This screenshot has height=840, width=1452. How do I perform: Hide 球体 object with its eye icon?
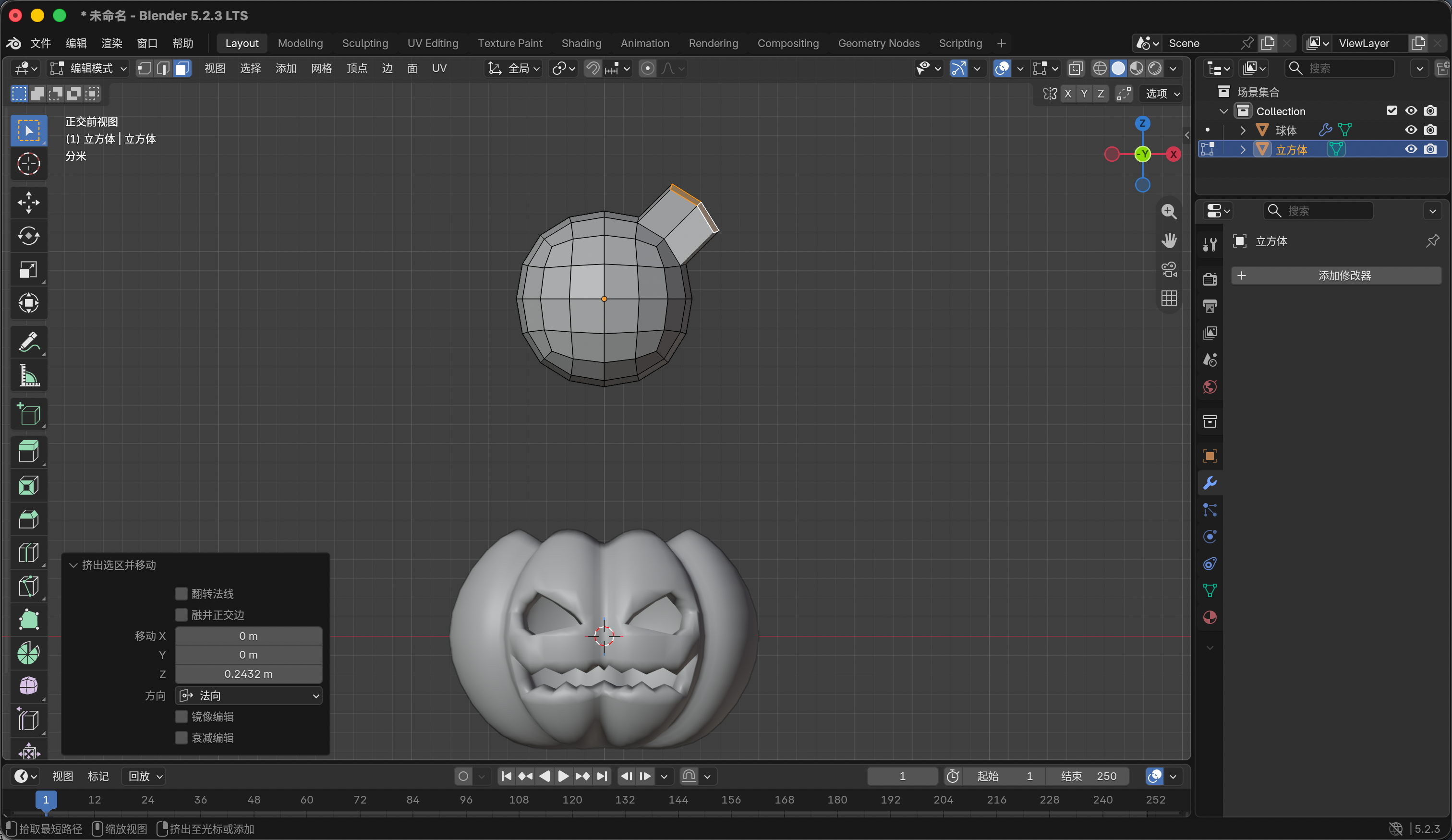click(1411, 130)
